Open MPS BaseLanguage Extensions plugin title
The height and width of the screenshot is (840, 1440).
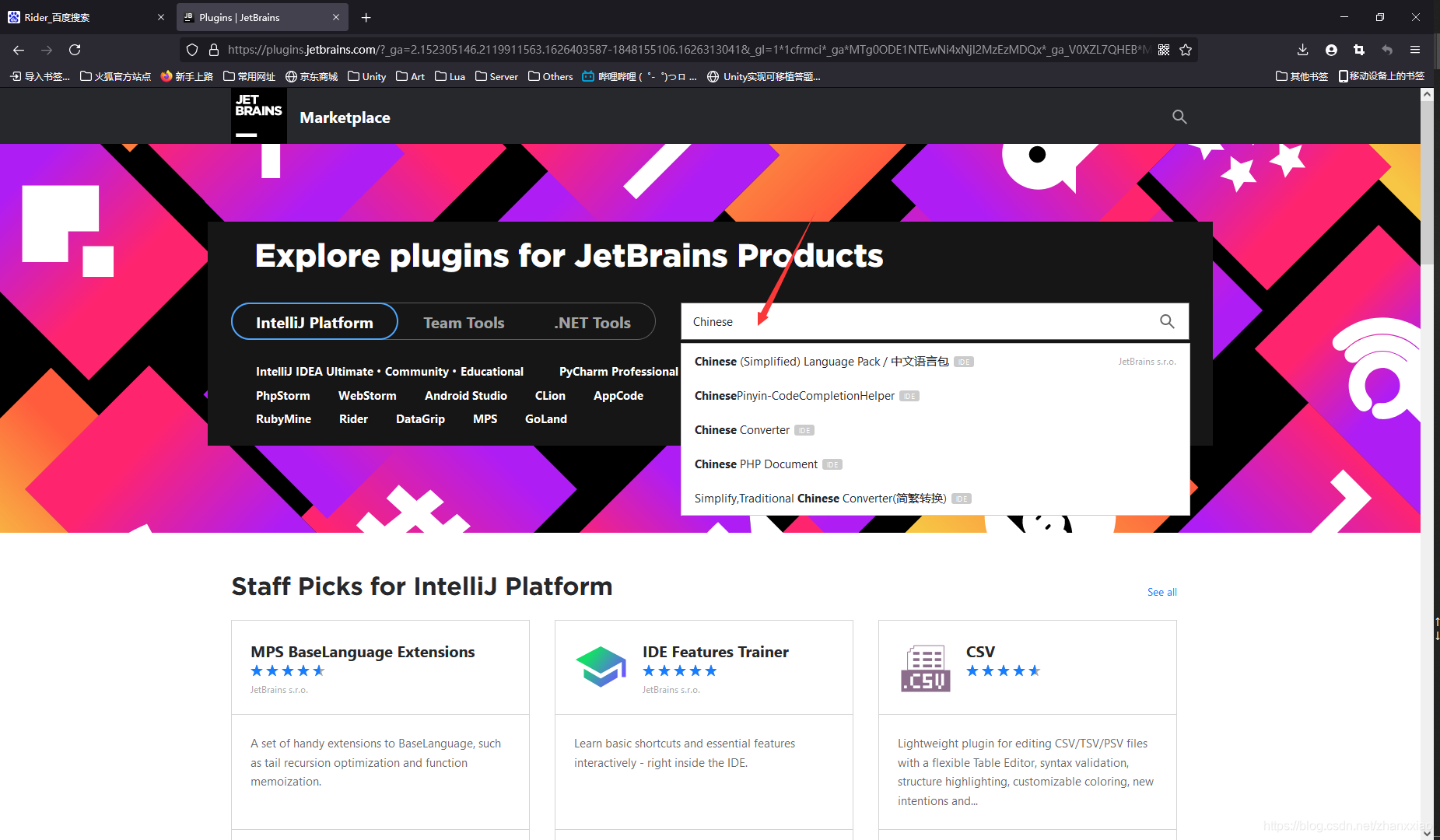363,652
